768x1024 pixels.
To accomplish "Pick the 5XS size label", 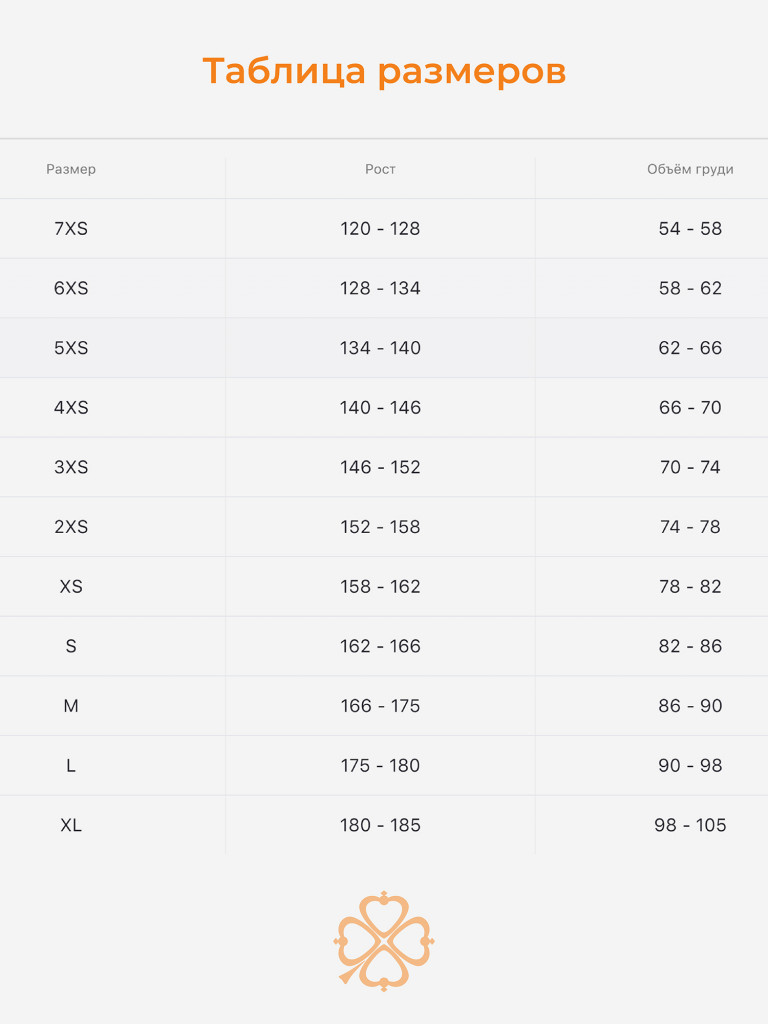I will (x=71, y=348).
